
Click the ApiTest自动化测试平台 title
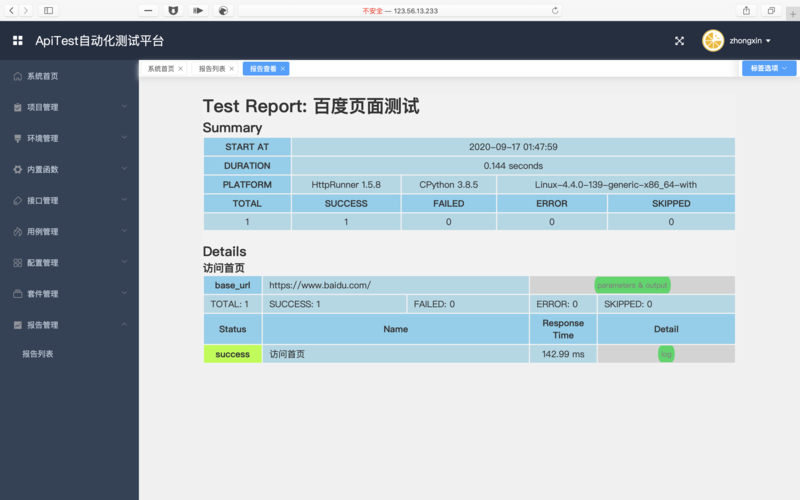pyautogui.click(x=99, y=41)
